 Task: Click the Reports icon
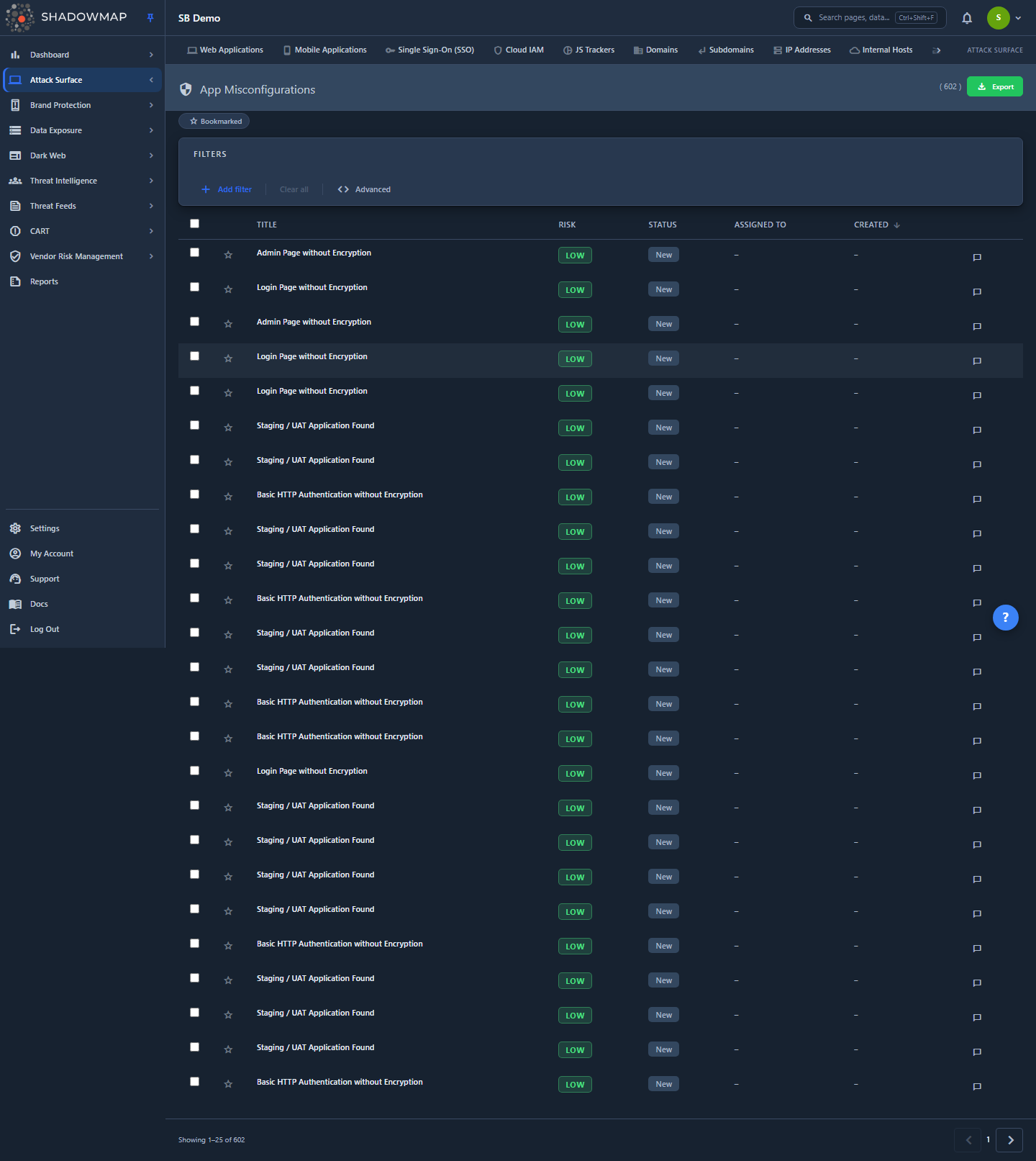pos(15,281)
